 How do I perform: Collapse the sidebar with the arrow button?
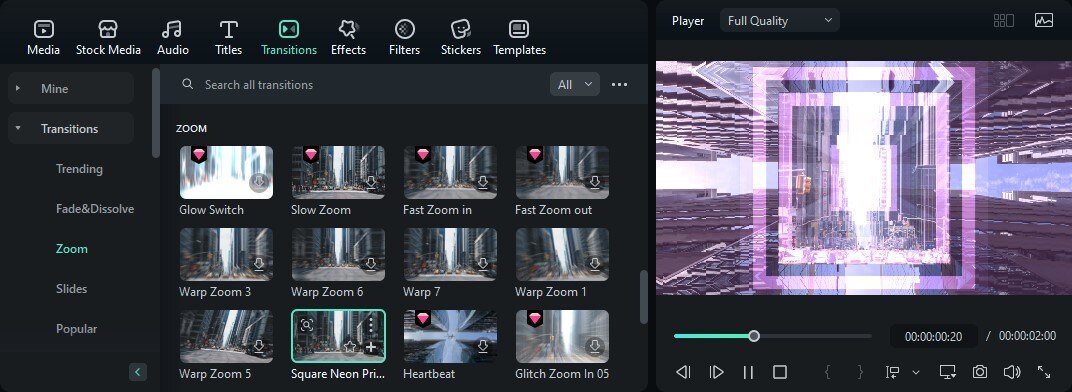pyautogui.click(x=137, y=372)
